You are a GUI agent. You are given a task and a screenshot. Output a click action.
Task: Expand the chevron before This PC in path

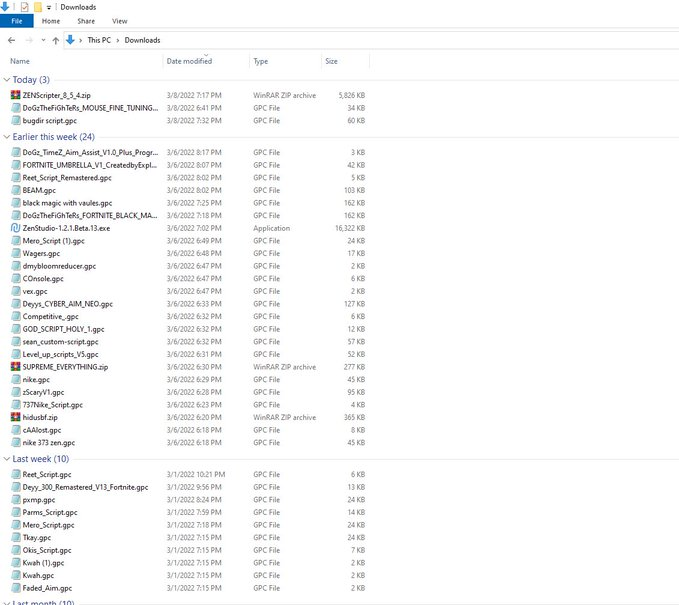[x=81, y=40]
